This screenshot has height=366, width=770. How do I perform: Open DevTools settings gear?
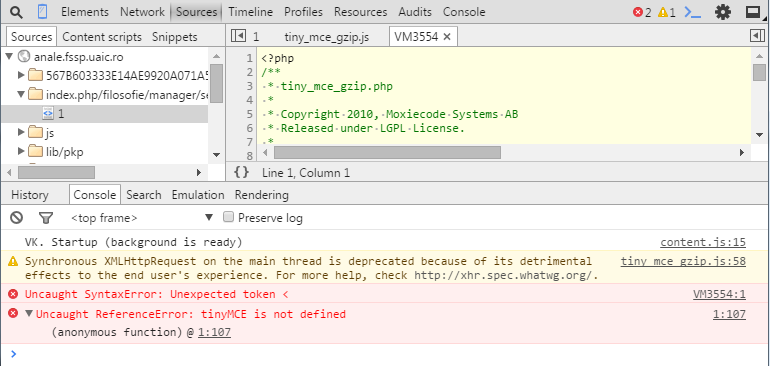tap(722, 12)
